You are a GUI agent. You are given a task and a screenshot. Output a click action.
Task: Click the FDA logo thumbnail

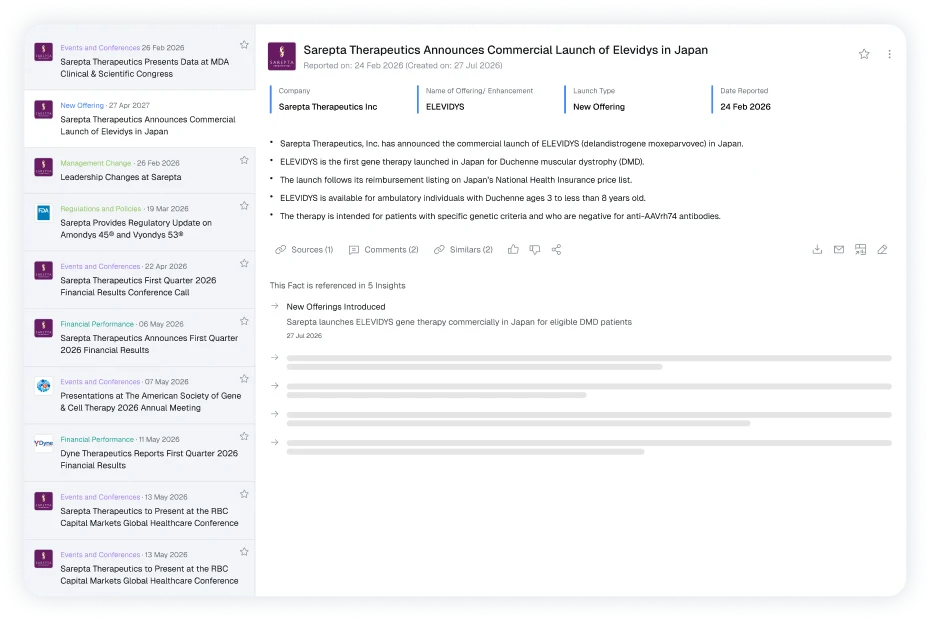click(x=43, y=212)
